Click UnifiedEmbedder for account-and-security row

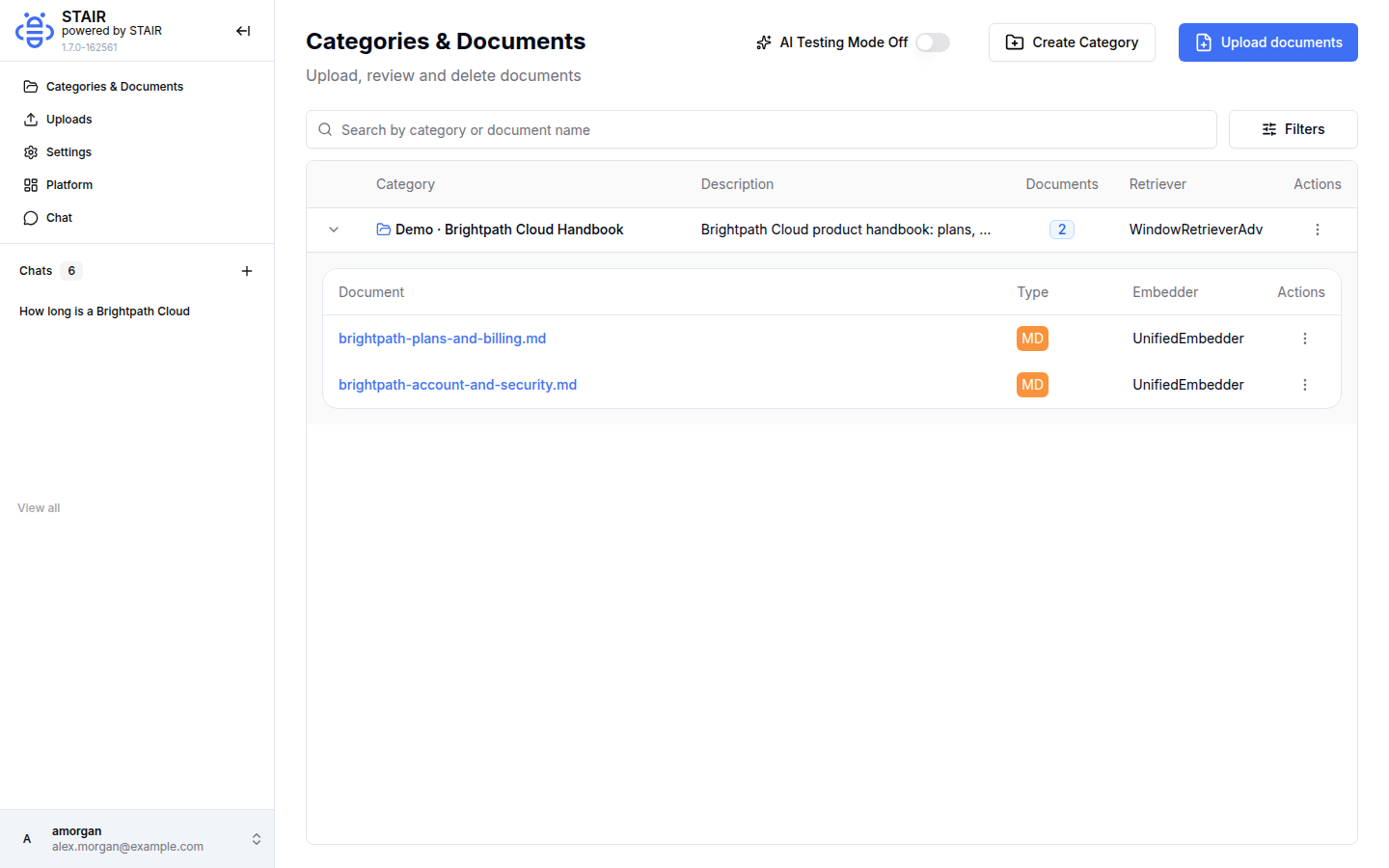[1188, 385]
